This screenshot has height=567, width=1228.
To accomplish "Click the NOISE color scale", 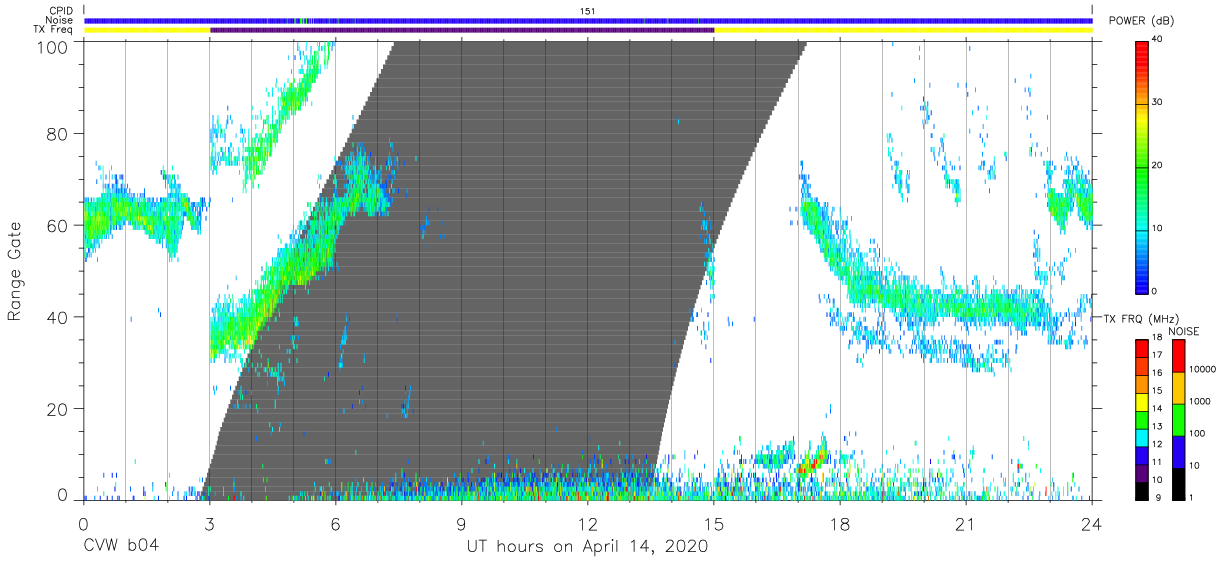I will [1178, 419].
